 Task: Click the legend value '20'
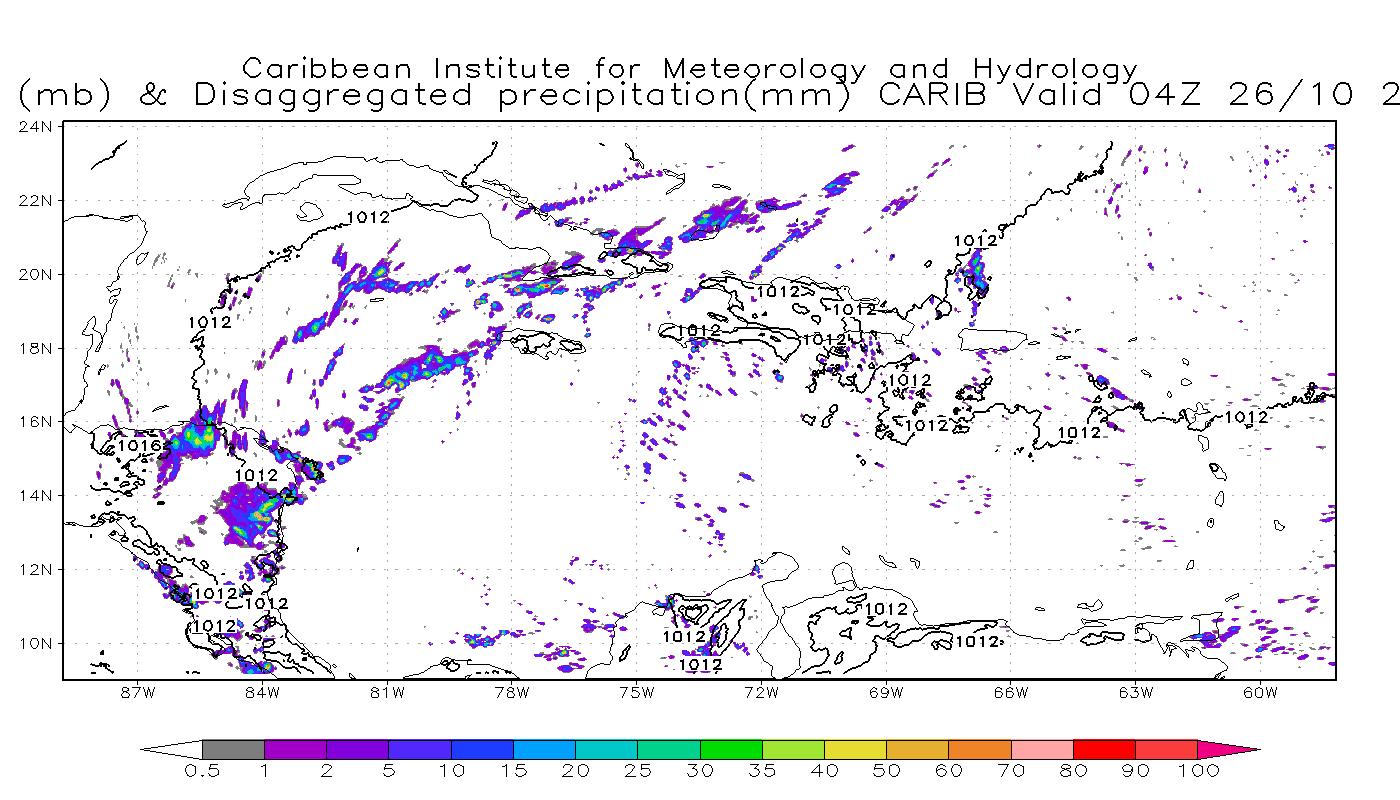[x=575, y=772]
